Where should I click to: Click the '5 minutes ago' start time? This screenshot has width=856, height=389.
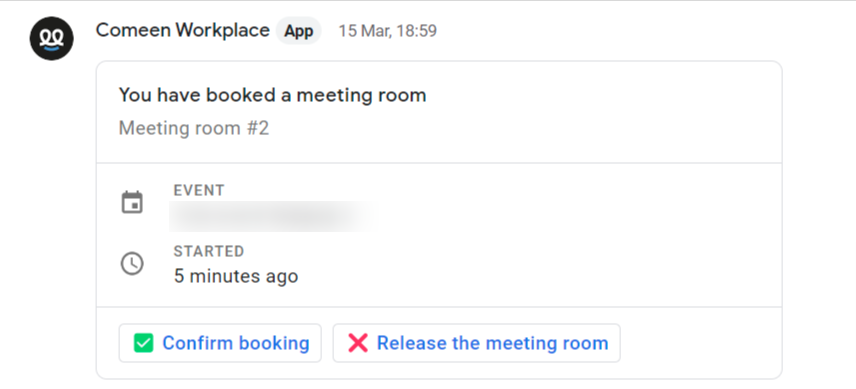(x=236, y=276)
